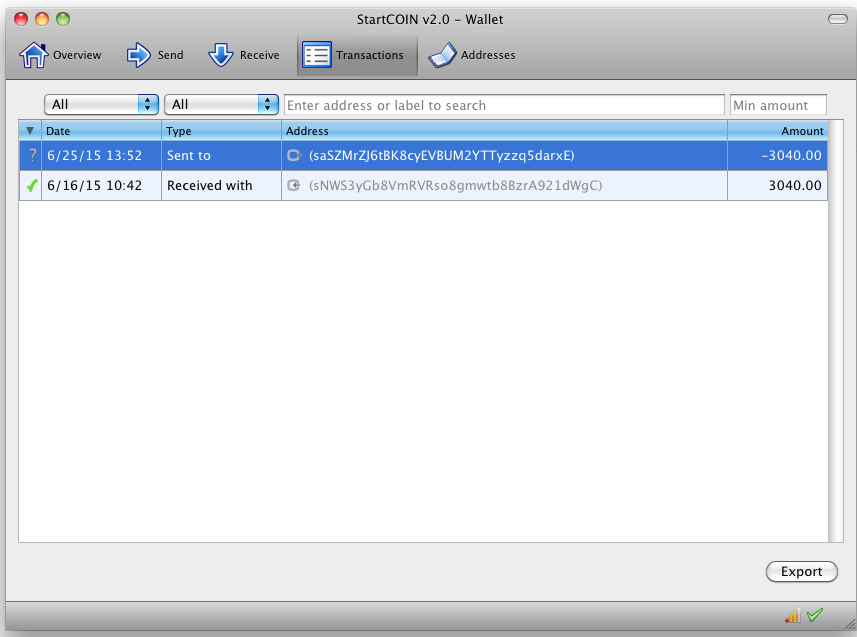Screen dimensions: 857x637
Task: Sort by Amount column header
Action: [x=778, y=131]
